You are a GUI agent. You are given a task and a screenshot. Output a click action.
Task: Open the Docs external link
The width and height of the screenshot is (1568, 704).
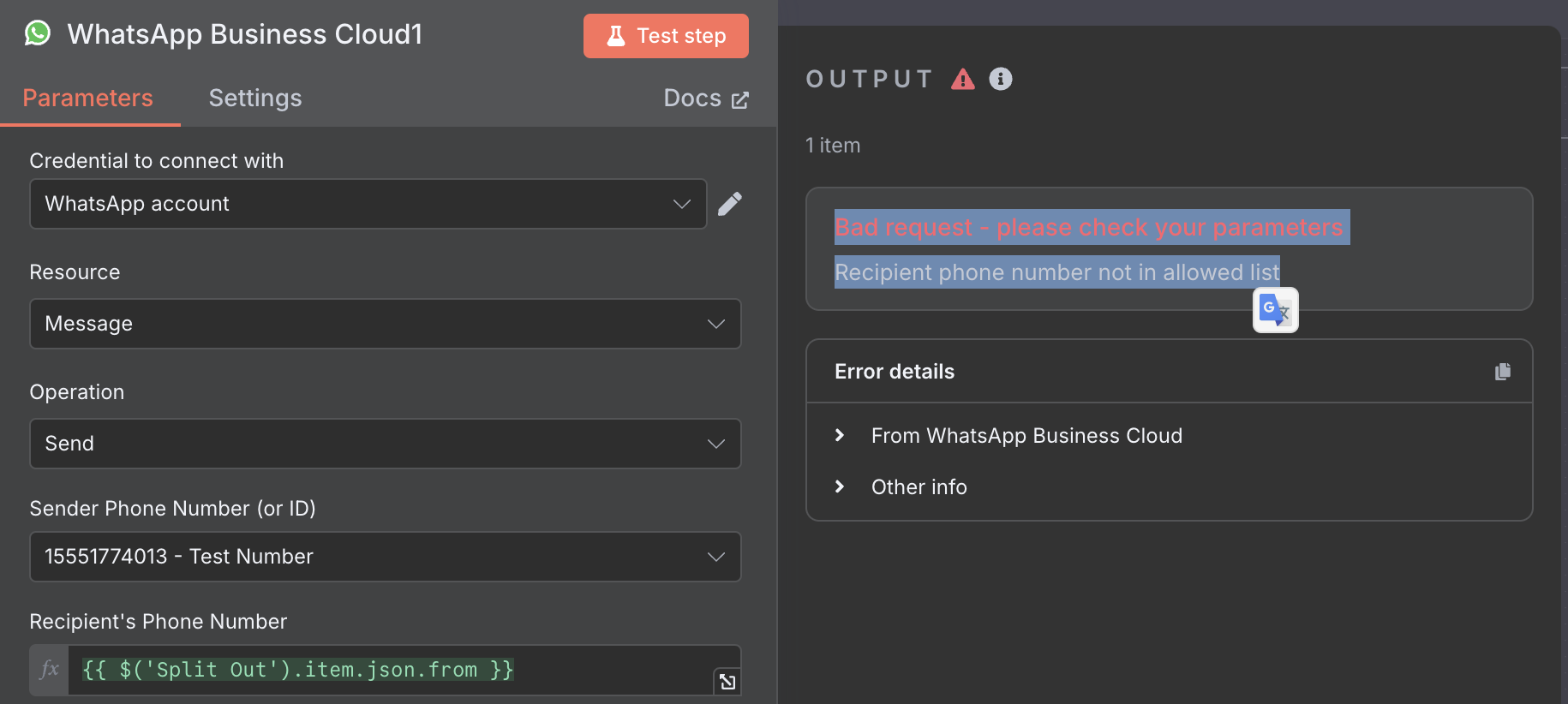706,98
